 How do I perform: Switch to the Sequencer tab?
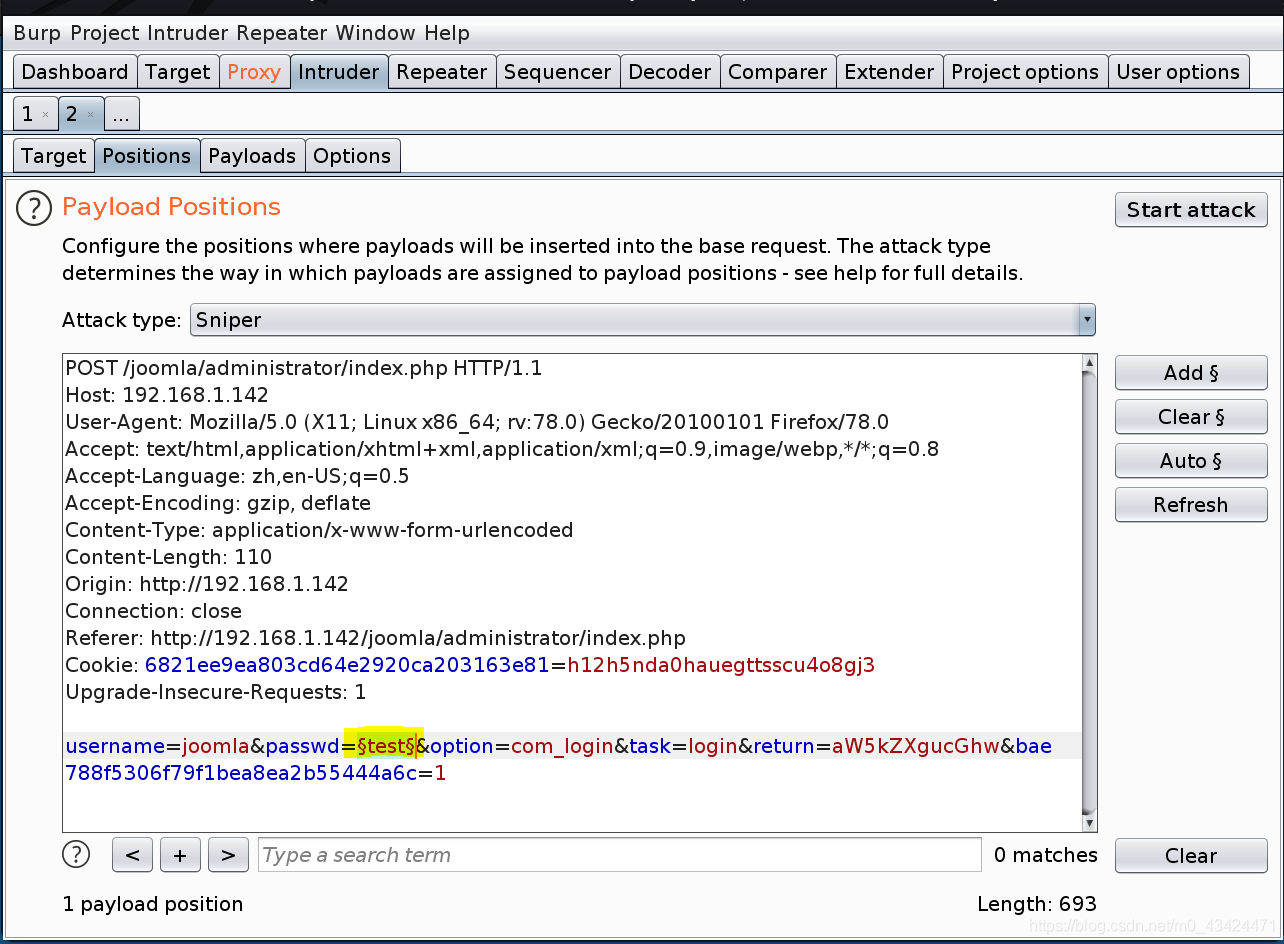click(558, 72)
